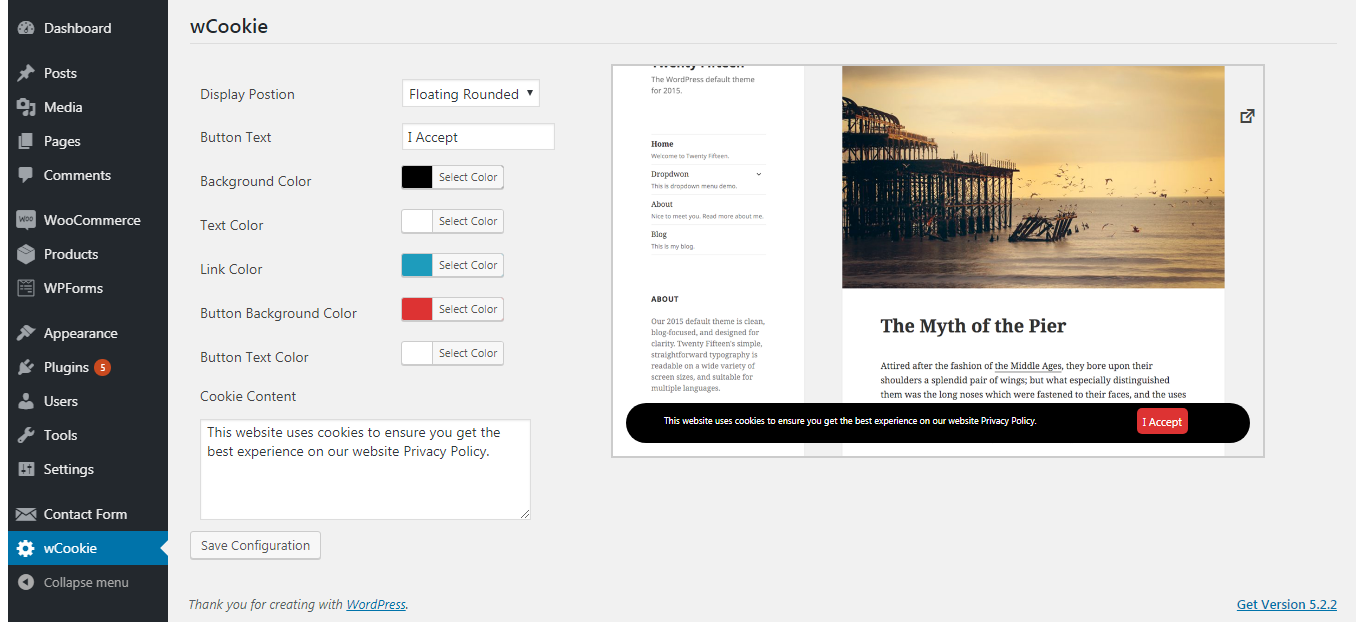This screenshot has height=622, width=1356.
Task: Open the Appearance menu
Action: pos(80,333)
